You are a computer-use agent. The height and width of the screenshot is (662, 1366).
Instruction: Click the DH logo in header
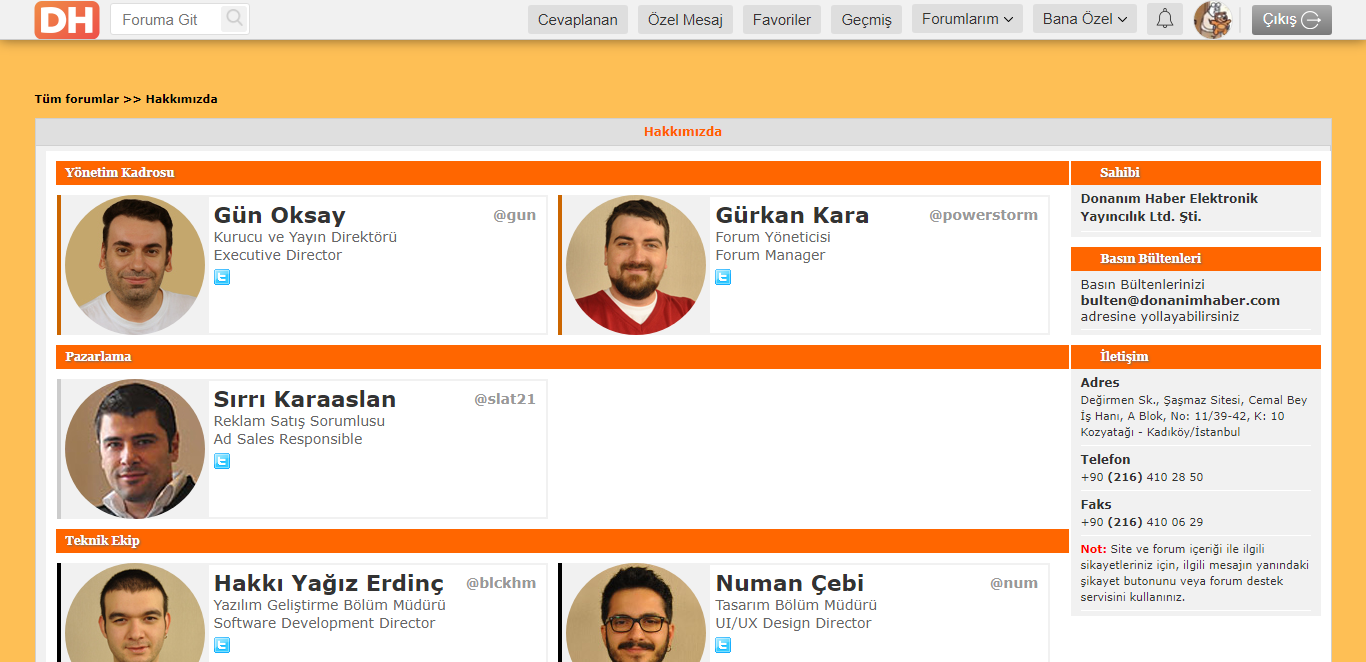(x=67, y=20)
